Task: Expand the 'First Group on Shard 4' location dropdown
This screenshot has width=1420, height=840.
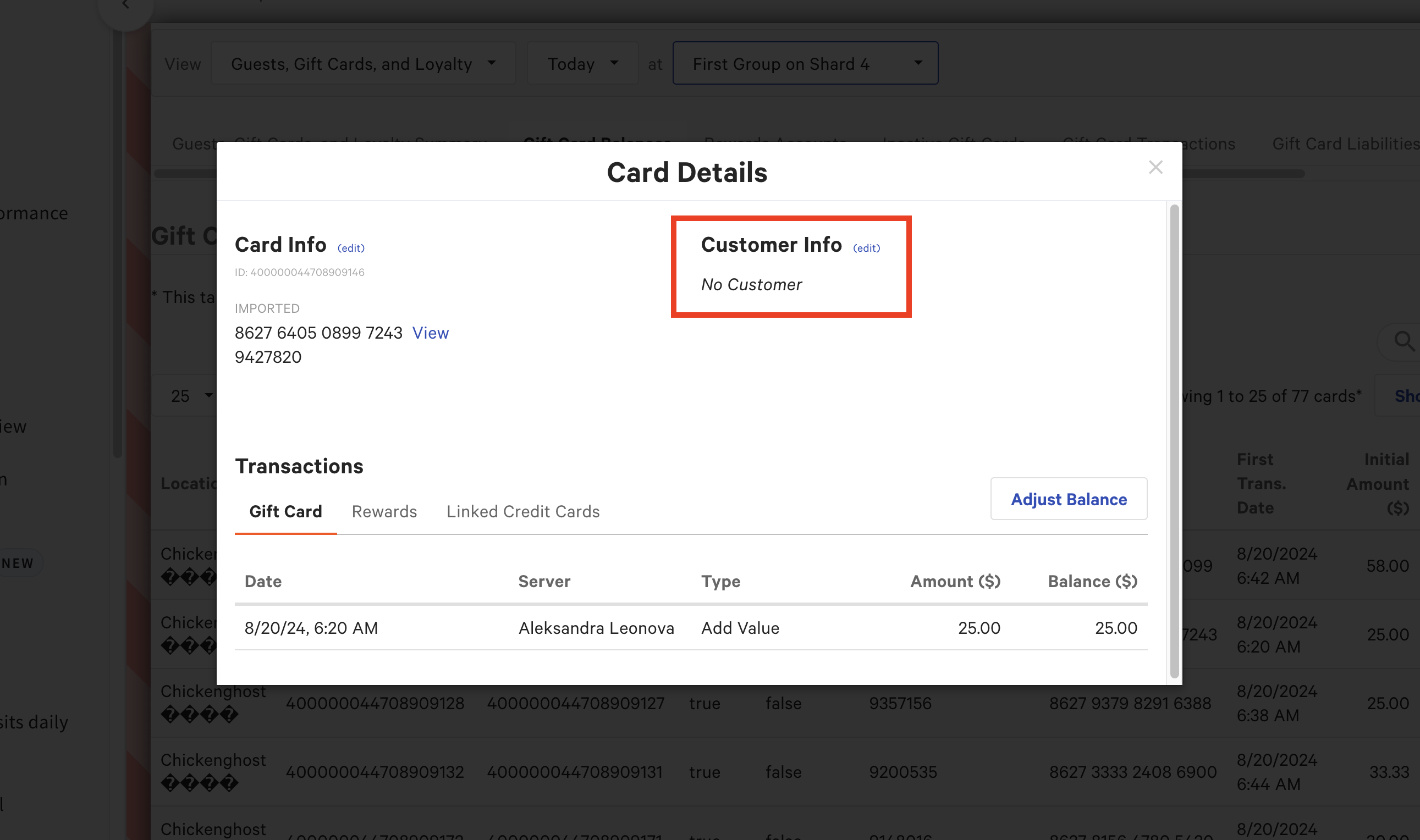Action: (805, 63)
